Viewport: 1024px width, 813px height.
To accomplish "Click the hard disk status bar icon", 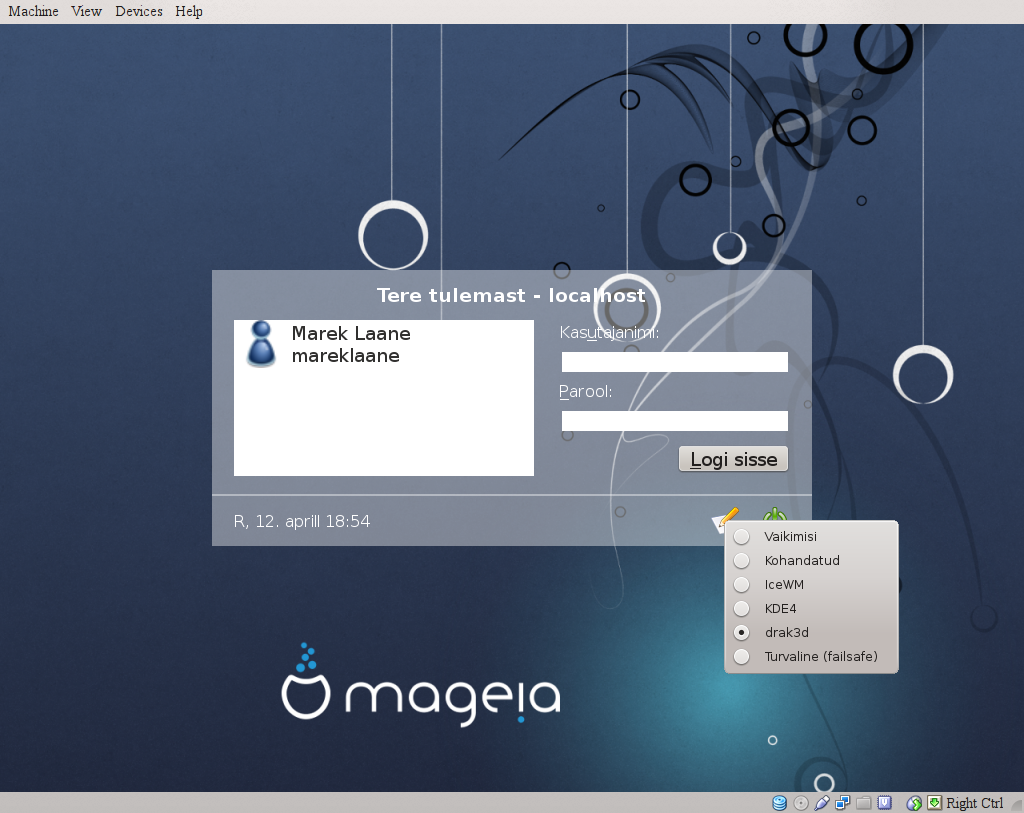I will coord(779,803).
